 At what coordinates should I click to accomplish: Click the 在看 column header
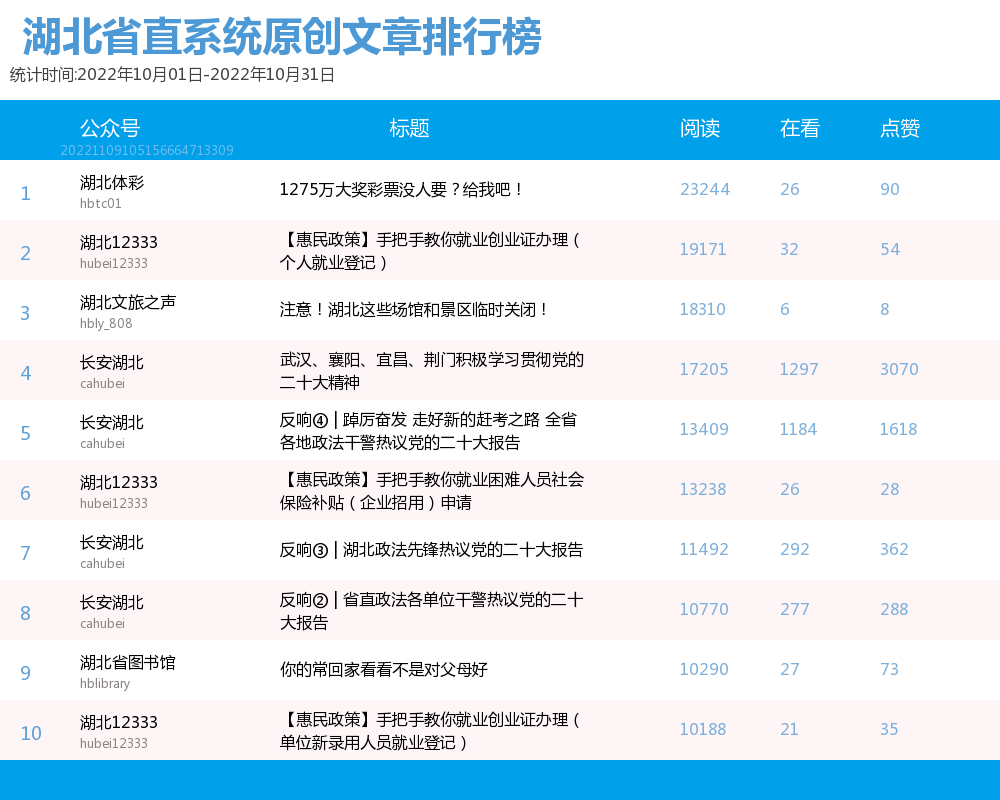click(x=800, y=128)
